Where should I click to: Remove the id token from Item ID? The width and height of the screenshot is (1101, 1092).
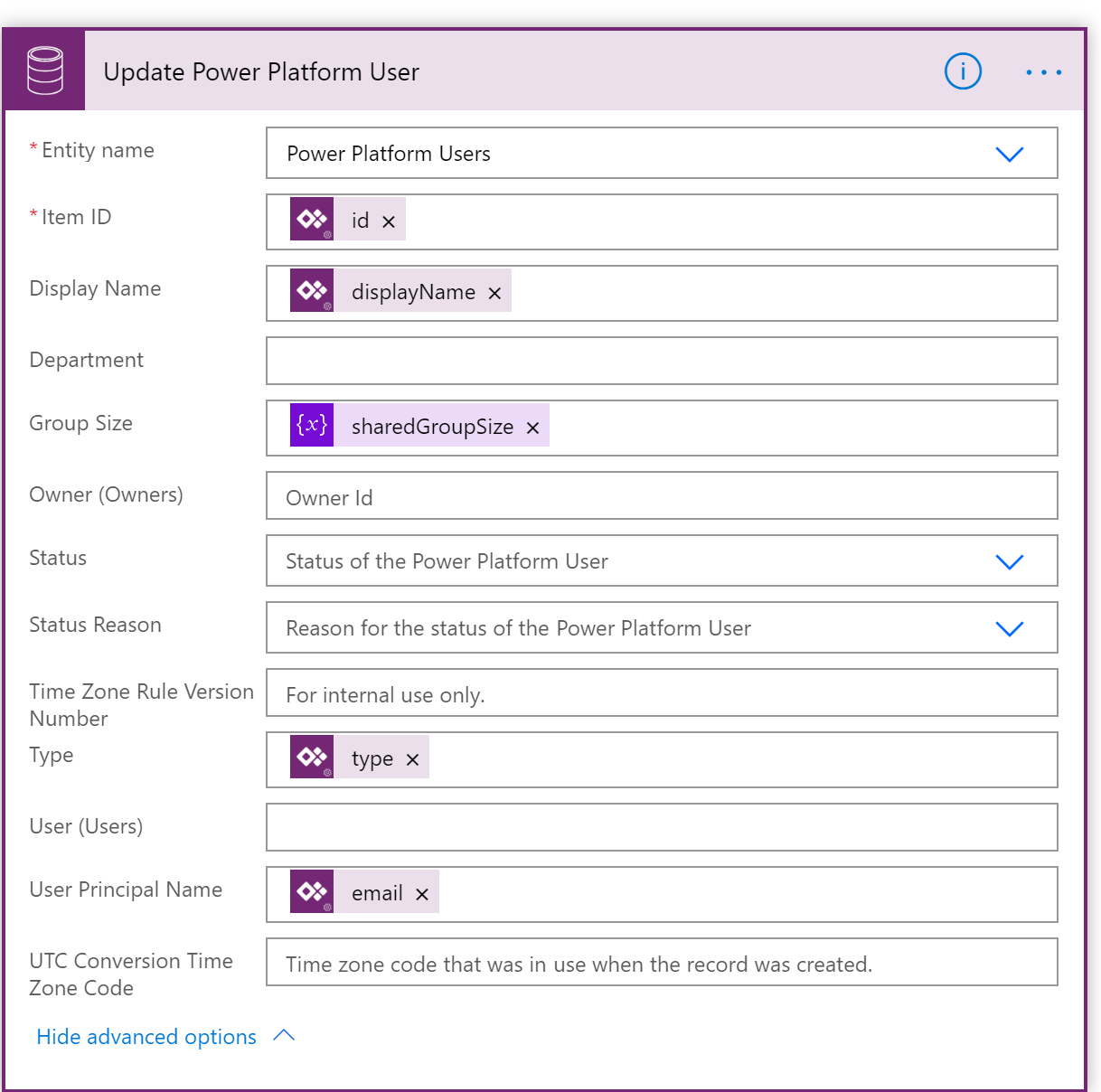click(389, 221)
